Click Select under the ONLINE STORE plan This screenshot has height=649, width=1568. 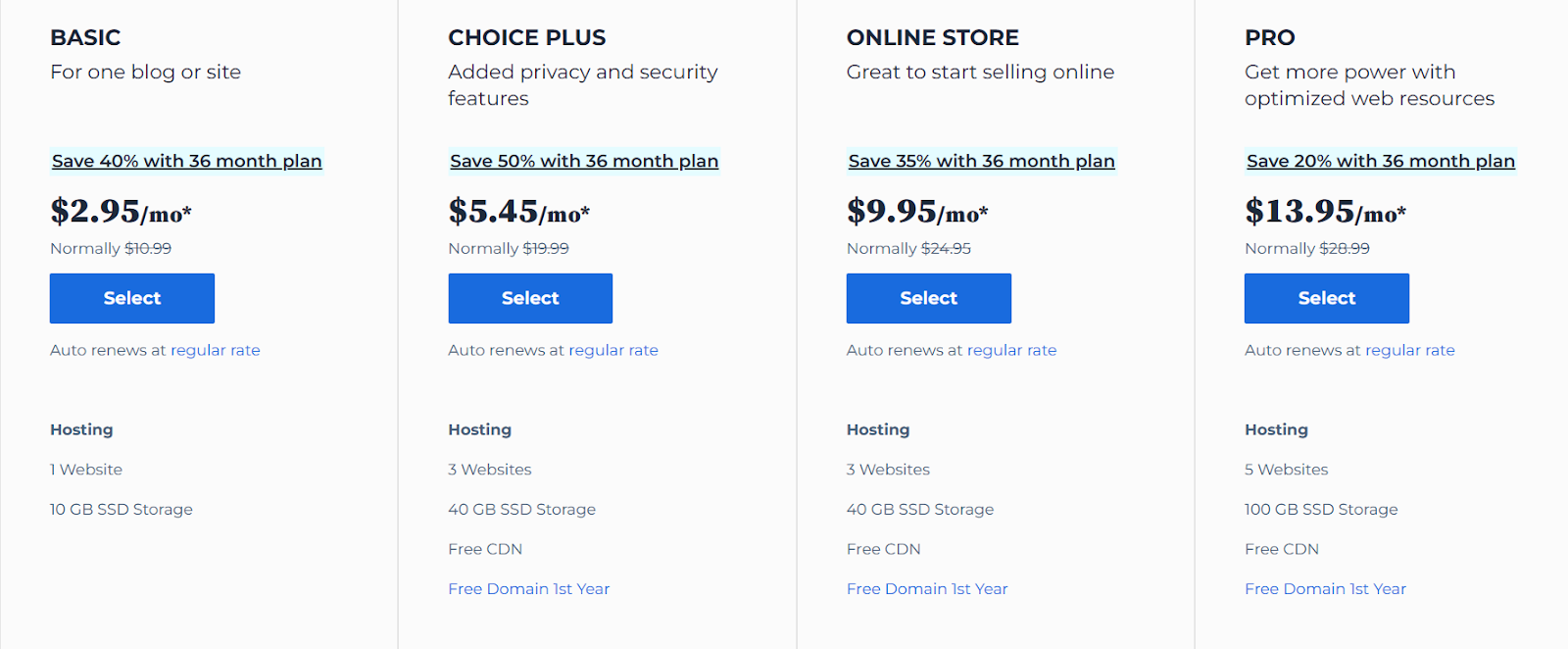927,298
